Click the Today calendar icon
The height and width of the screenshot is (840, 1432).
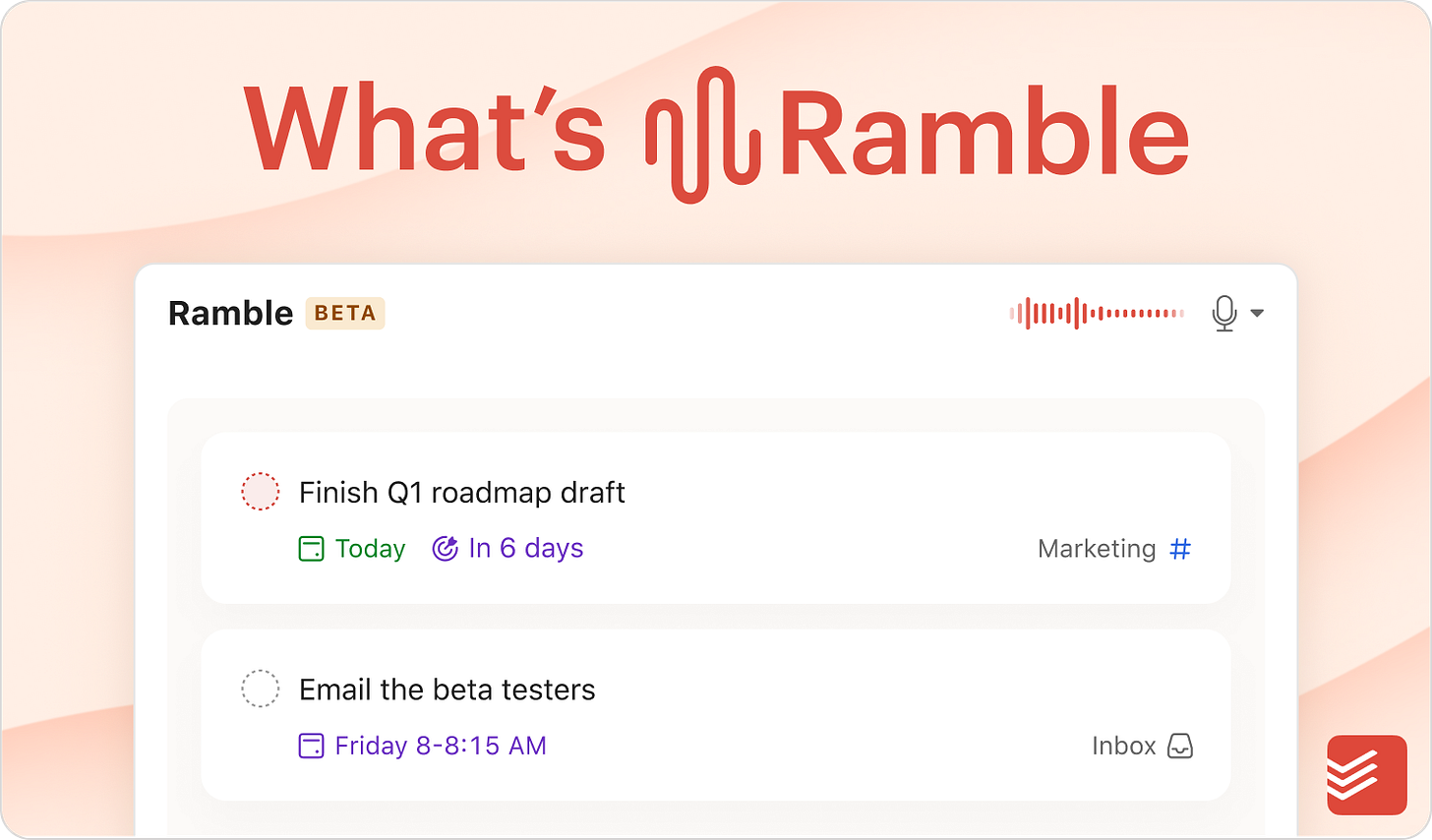click(311, 549)
